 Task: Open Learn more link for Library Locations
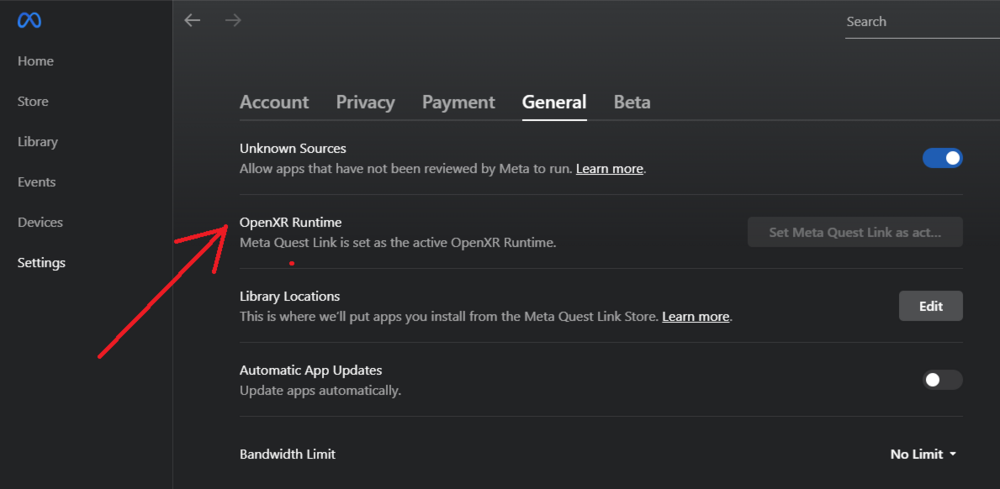(695, 317)
